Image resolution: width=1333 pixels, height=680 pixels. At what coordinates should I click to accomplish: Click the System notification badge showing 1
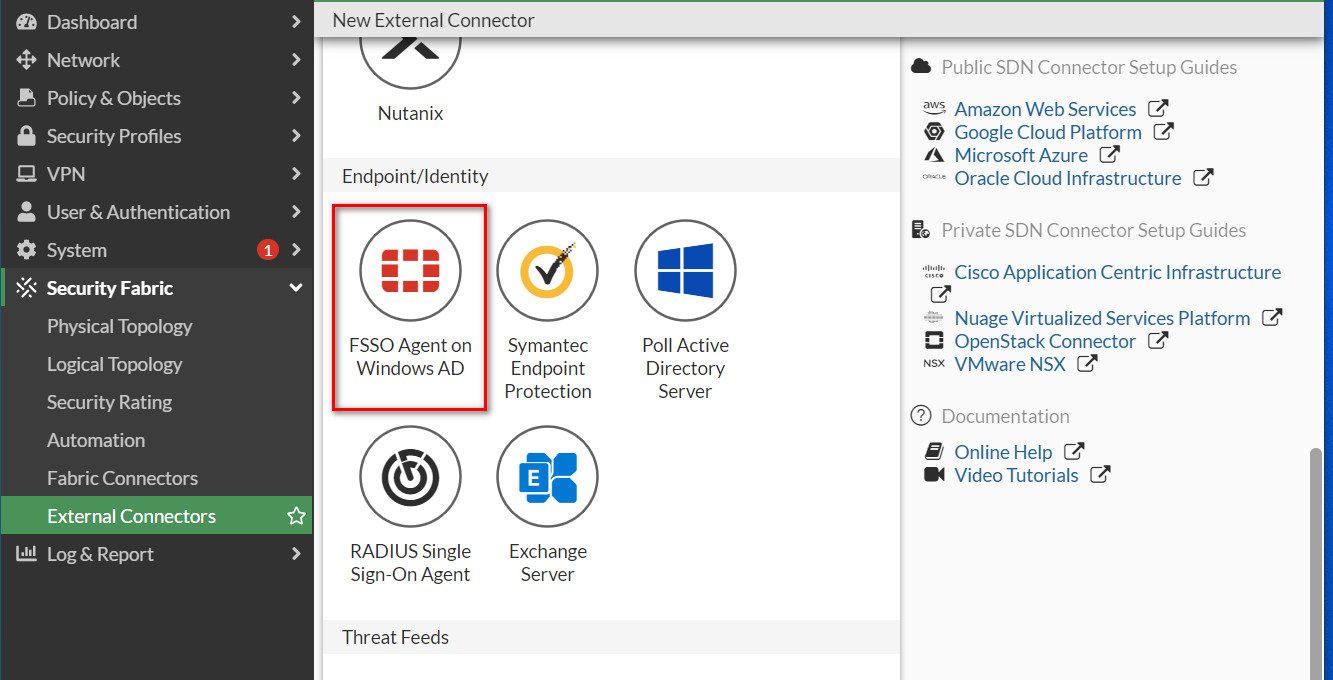point(267,250)
